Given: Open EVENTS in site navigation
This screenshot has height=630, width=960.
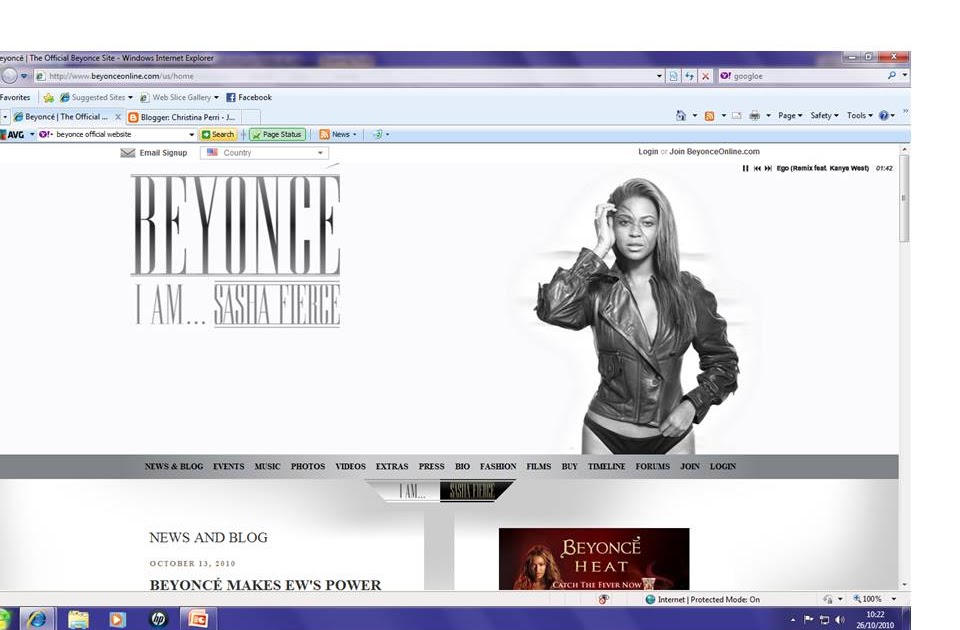Looking at the screenshot, I should (x=228, y=467).
